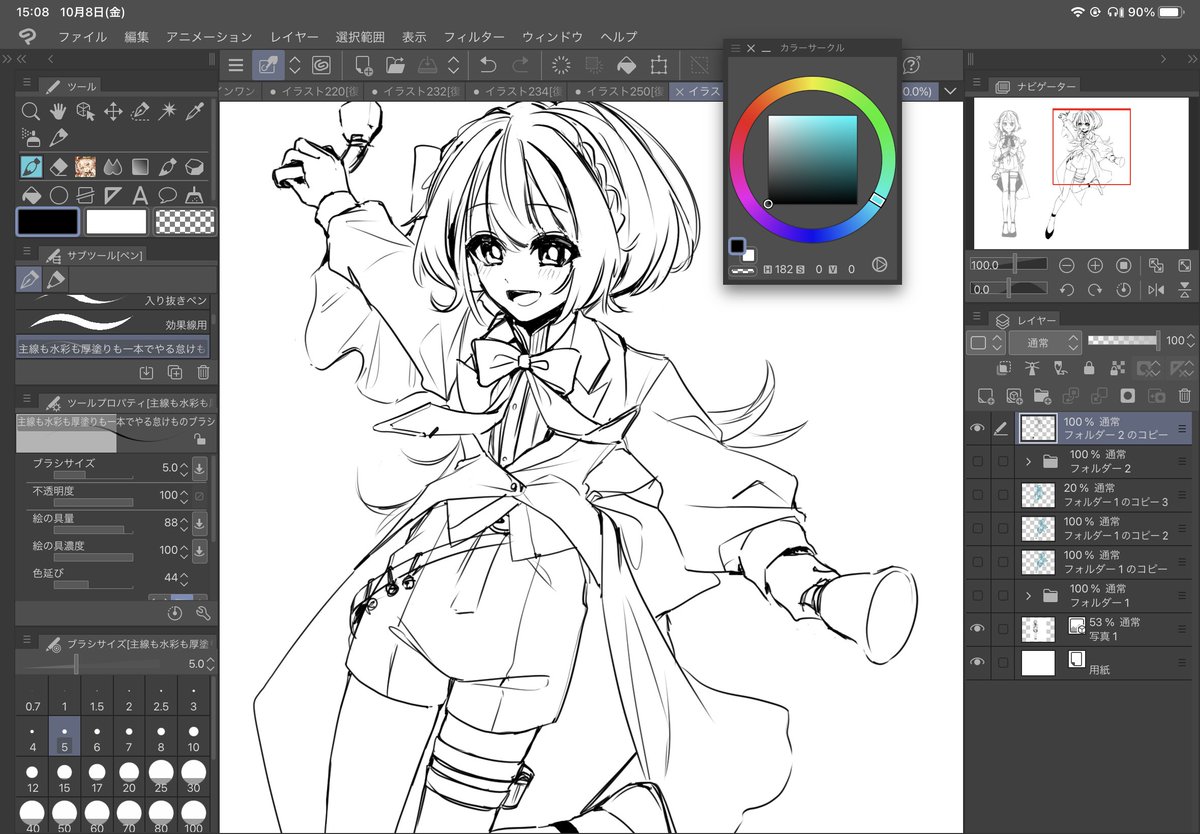Open layer palette color dropdown

point(985,342)
